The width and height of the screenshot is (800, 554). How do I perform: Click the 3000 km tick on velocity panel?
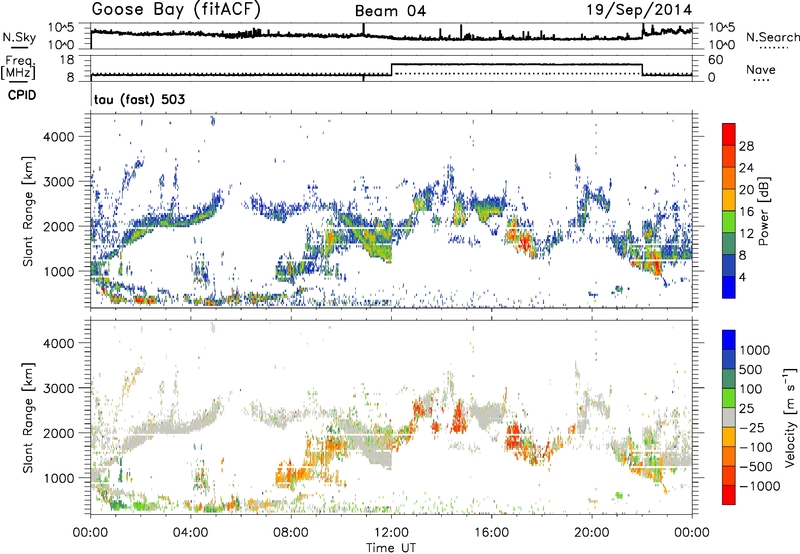58,388
